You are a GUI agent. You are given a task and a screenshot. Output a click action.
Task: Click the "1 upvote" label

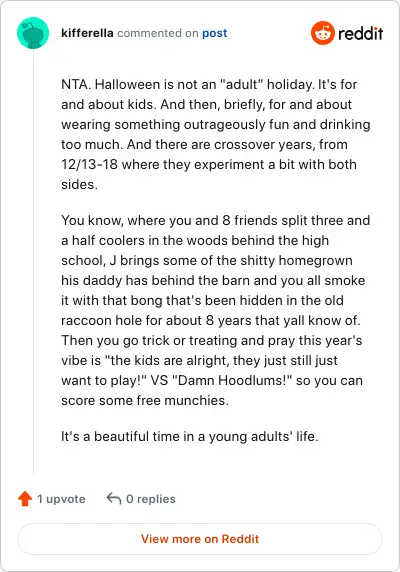(x=61, y=499)
